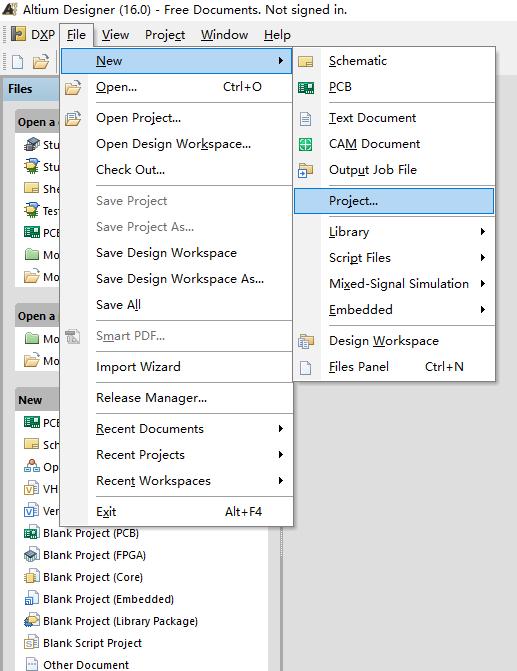This screenshot has height=671, width=517.
Task: Open the Window menu
Action: coord(224,35)
